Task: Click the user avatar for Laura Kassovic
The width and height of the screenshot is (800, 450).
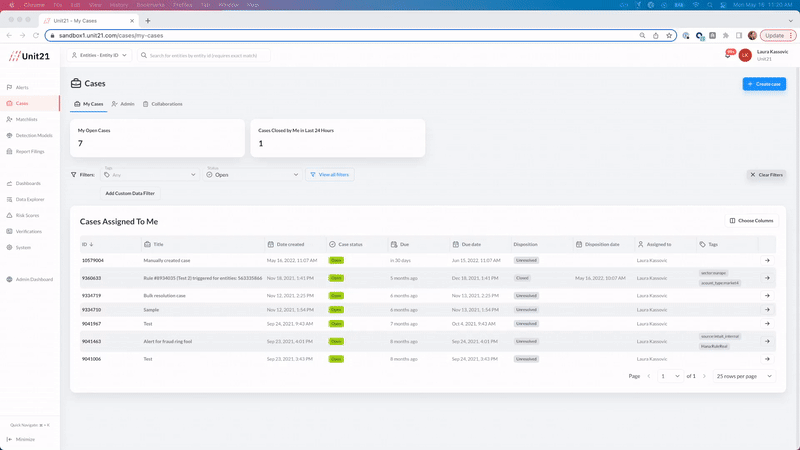Action: pos(745,55)
